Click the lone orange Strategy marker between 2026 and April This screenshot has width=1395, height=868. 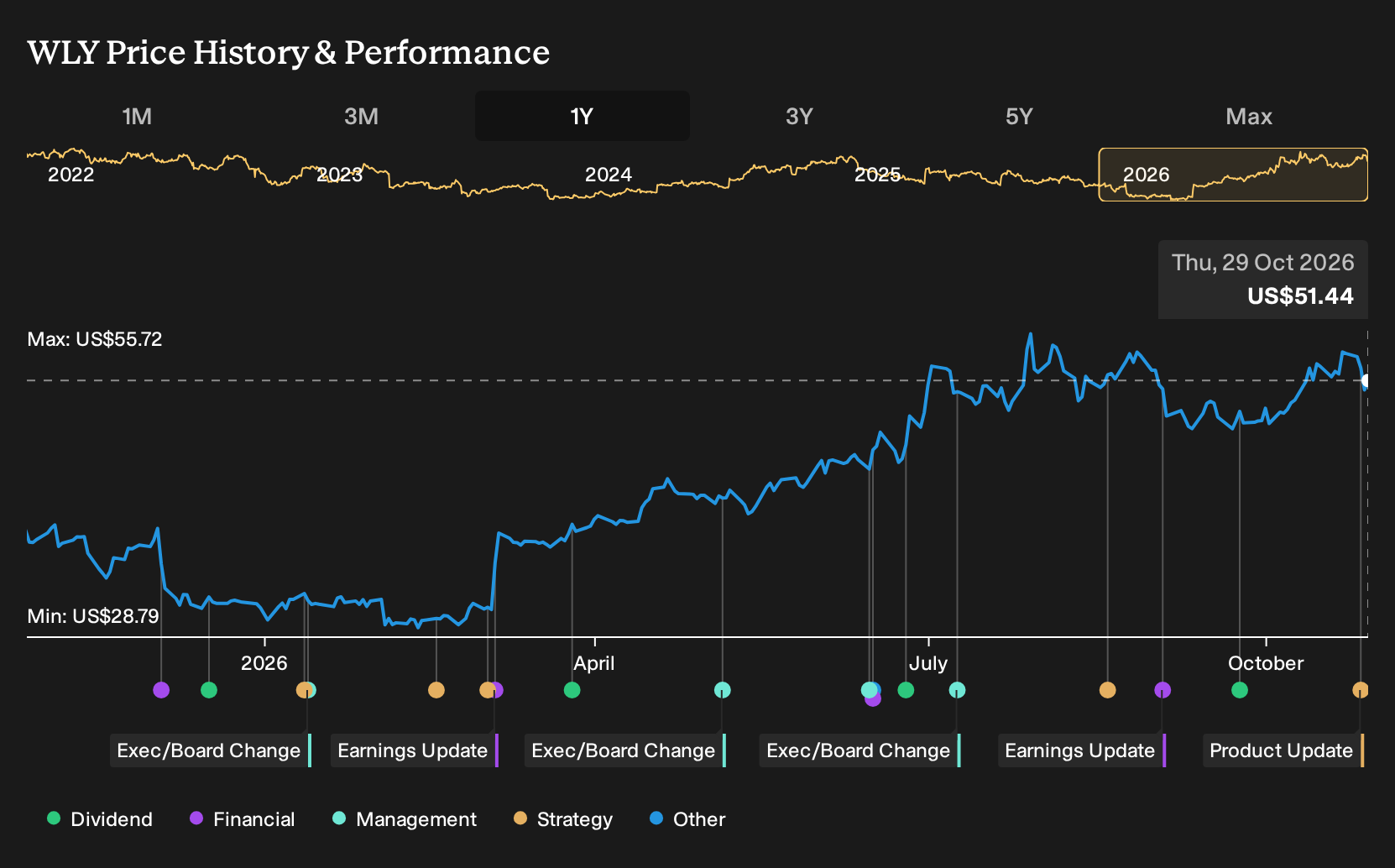(436, 690)
